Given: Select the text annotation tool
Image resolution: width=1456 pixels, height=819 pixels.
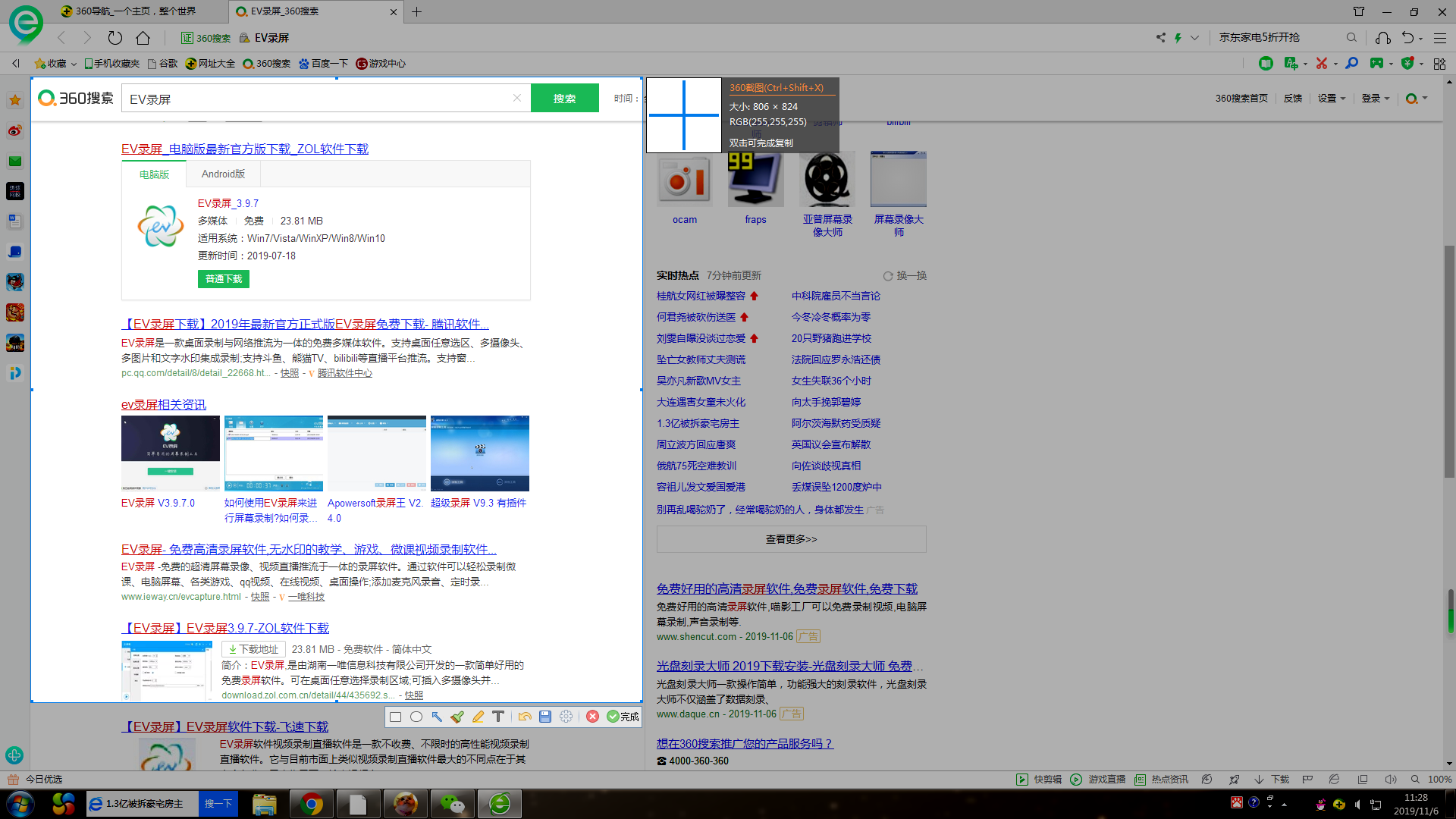Looking at the screenshot, I should click(498, 717).
